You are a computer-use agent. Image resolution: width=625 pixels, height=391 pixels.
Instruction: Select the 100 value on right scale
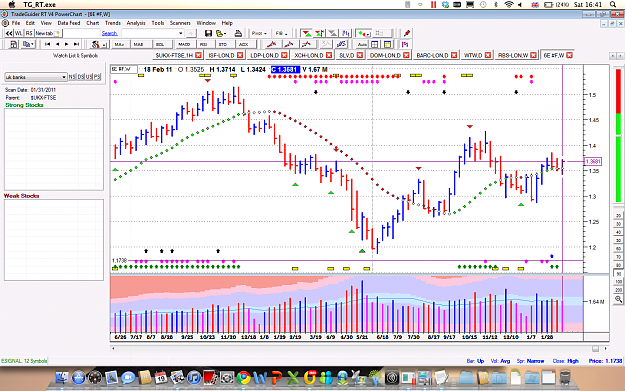tap(618, 282)
